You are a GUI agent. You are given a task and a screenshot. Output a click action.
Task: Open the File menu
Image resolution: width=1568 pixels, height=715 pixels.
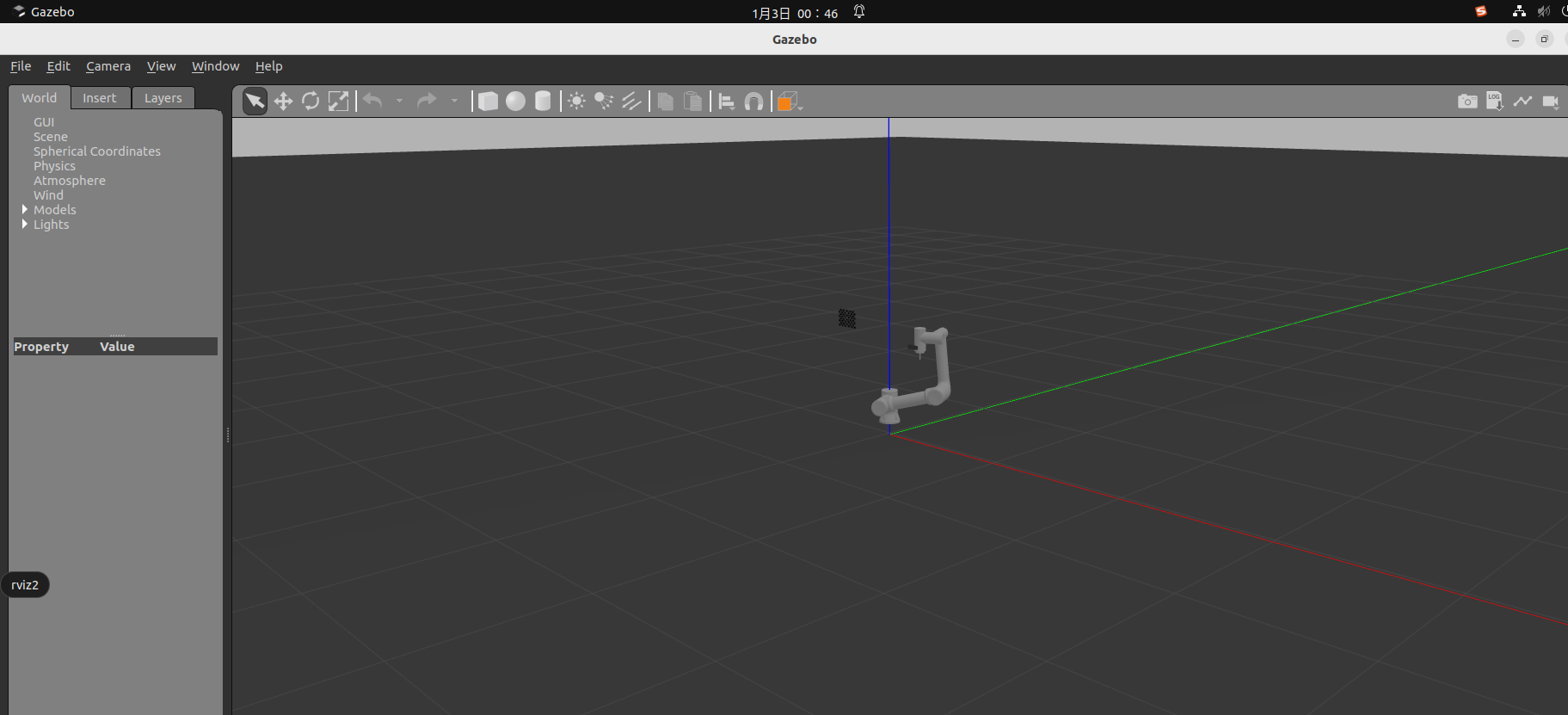point(21,66)
